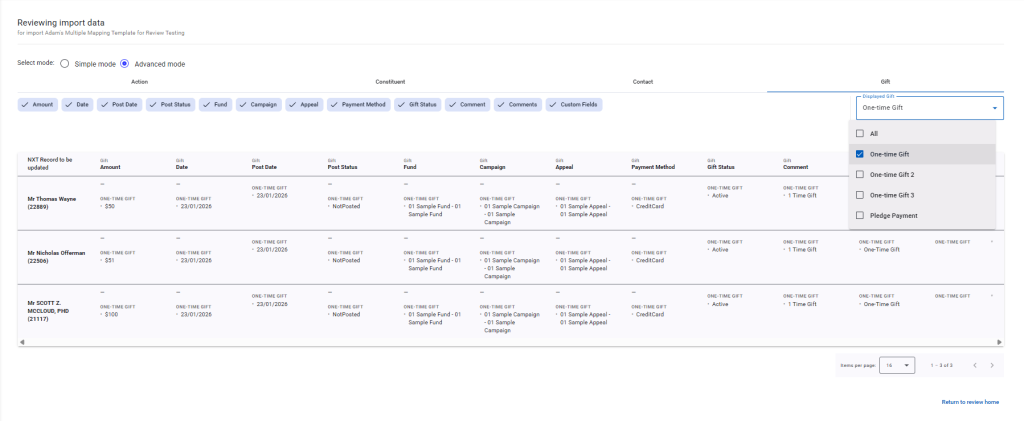The width and height of the screenshot is (1024, 421).
Task: Toggle the Payment Method column chip
Action: [x=357, y=104]
